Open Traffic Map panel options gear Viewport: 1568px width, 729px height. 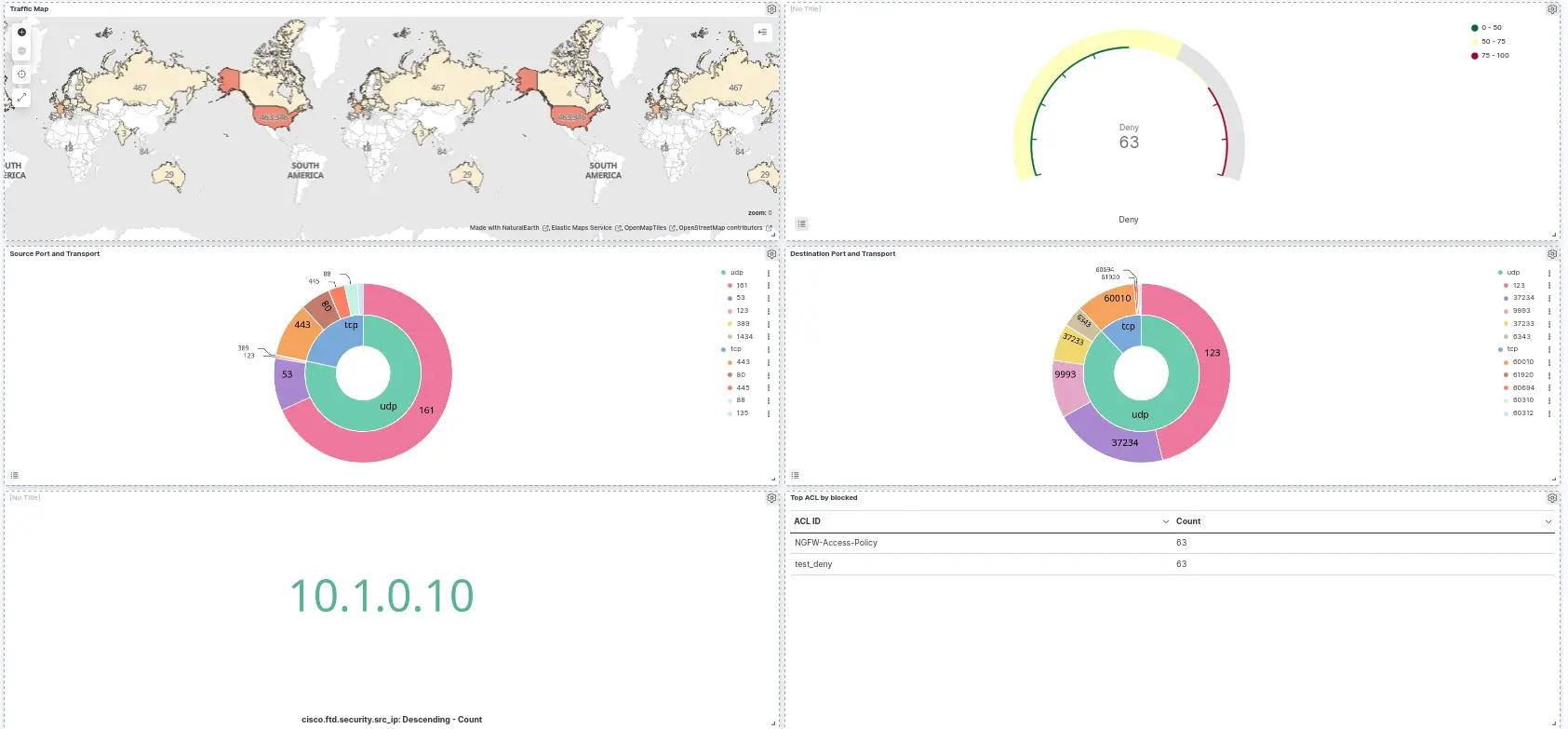coord(771,9)
